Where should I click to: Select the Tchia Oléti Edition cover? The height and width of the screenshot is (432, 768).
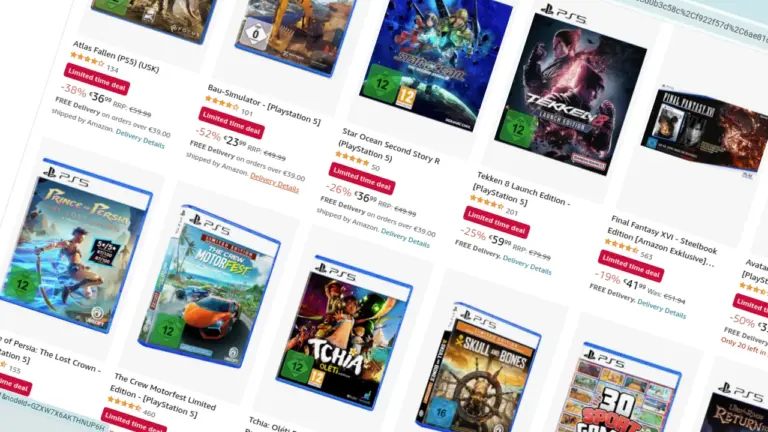click(x=344, y=333)
